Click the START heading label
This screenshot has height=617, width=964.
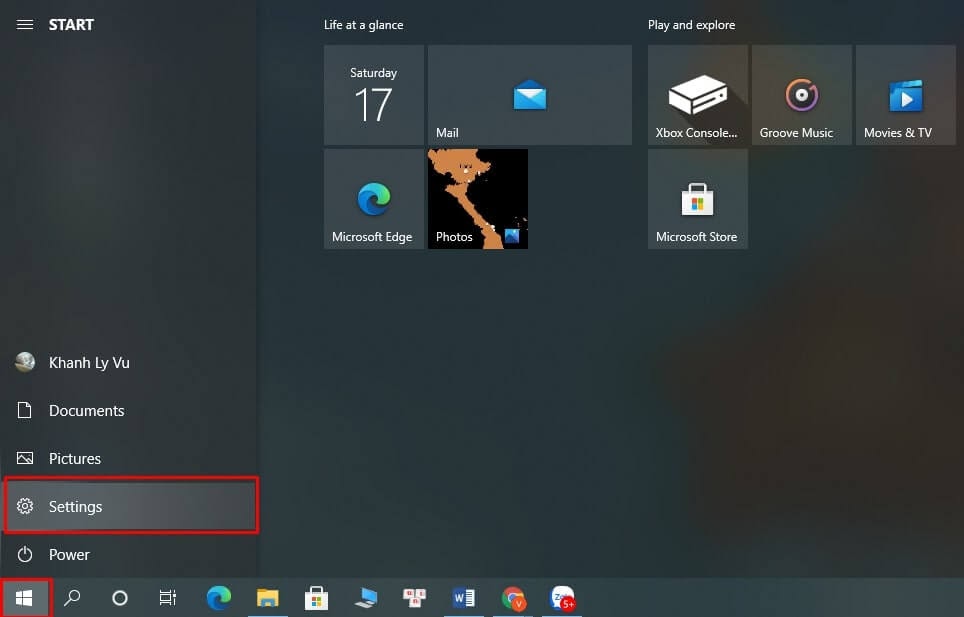[71, 25]
